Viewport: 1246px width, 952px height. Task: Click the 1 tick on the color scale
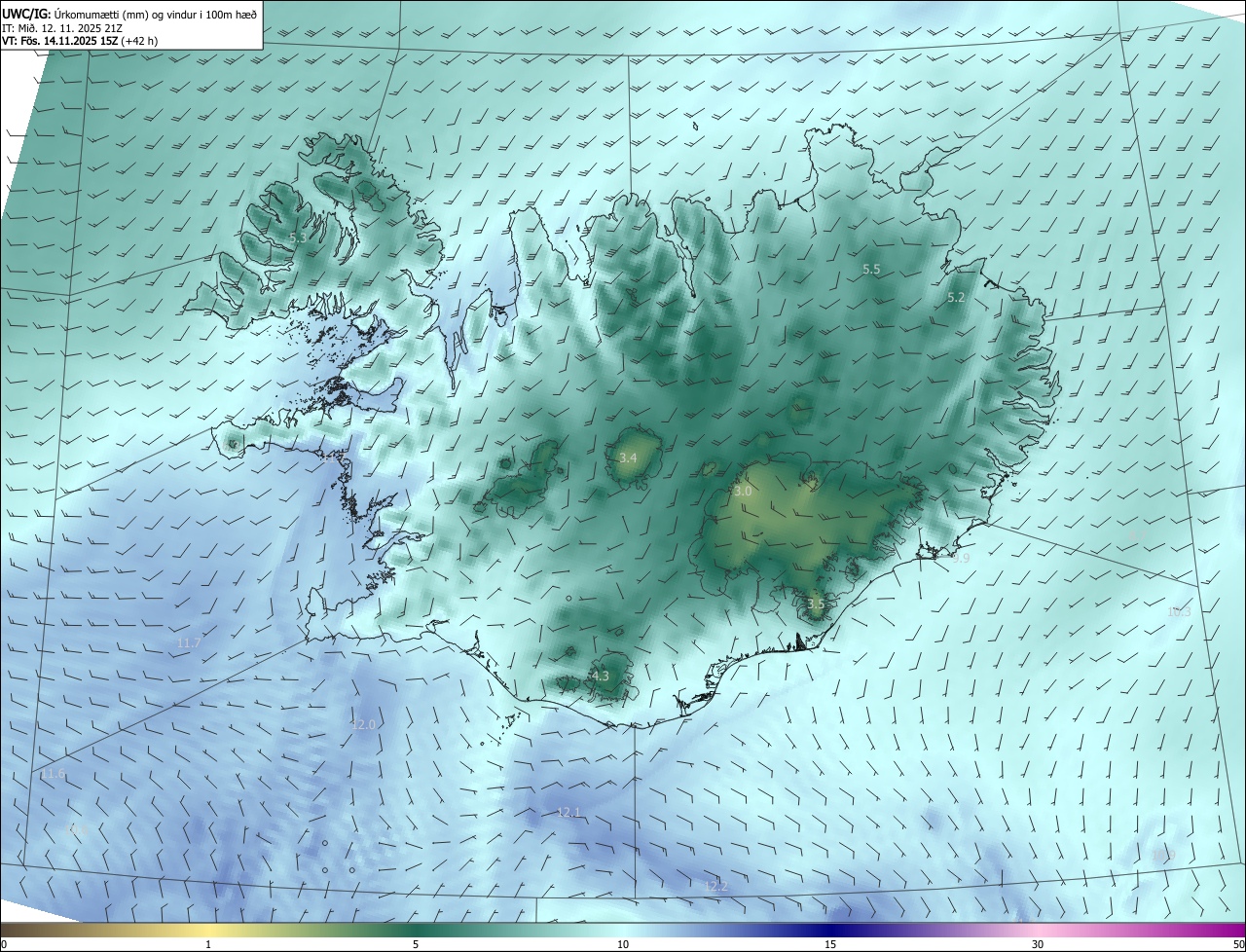click(208, 944)
